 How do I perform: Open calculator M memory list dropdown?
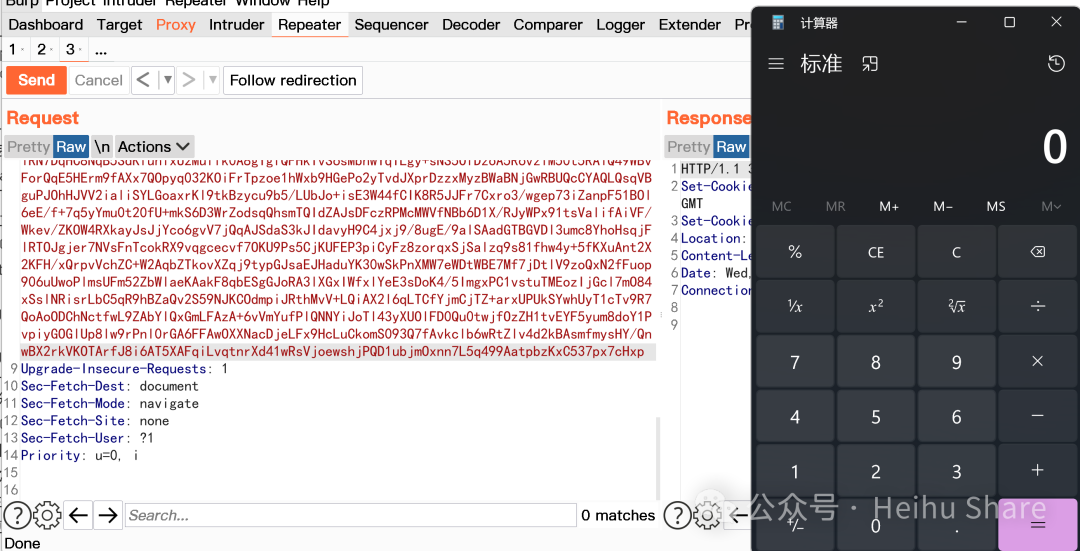1051,206
